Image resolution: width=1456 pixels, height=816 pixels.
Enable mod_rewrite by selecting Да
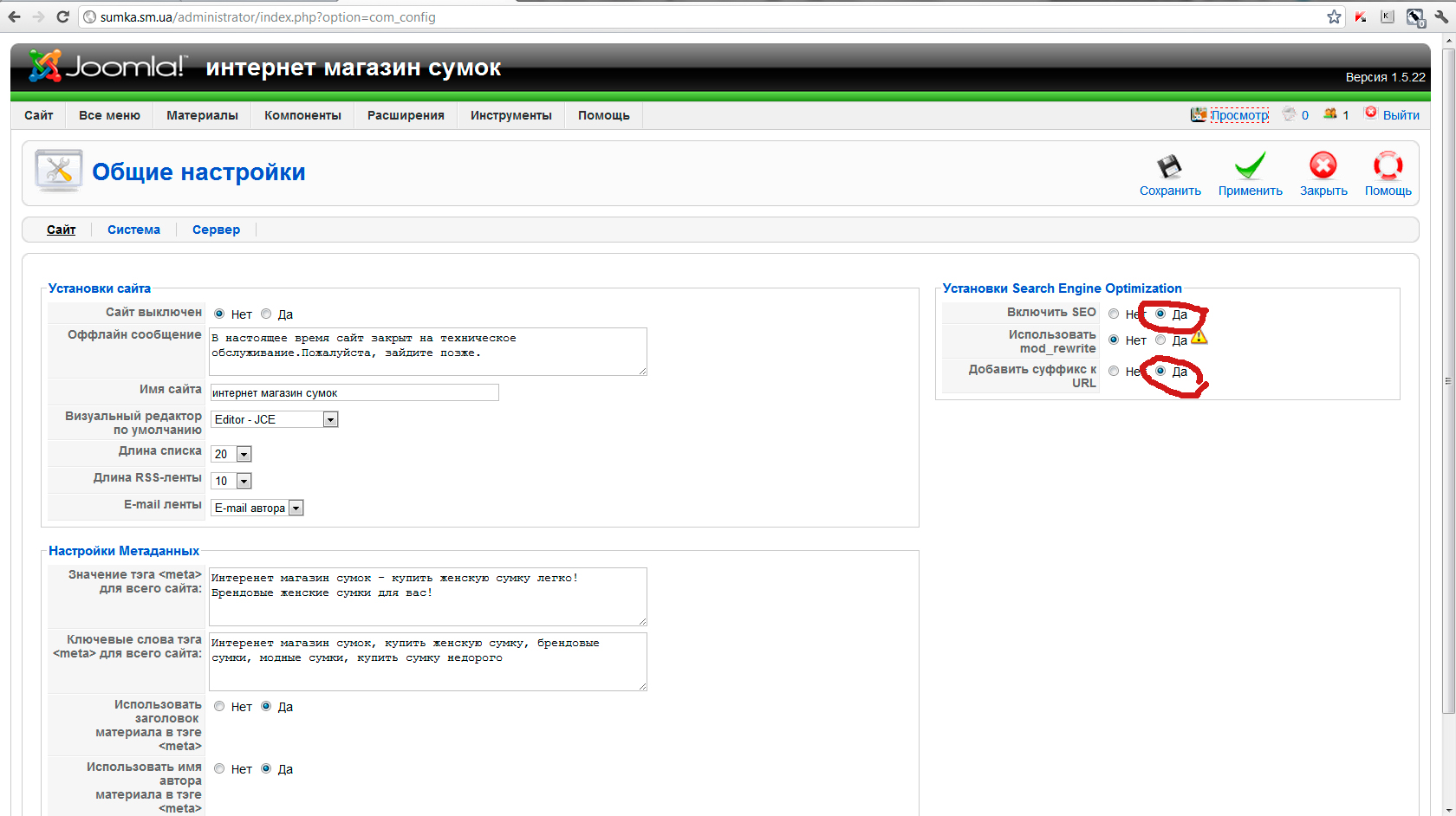point(1160,340)
